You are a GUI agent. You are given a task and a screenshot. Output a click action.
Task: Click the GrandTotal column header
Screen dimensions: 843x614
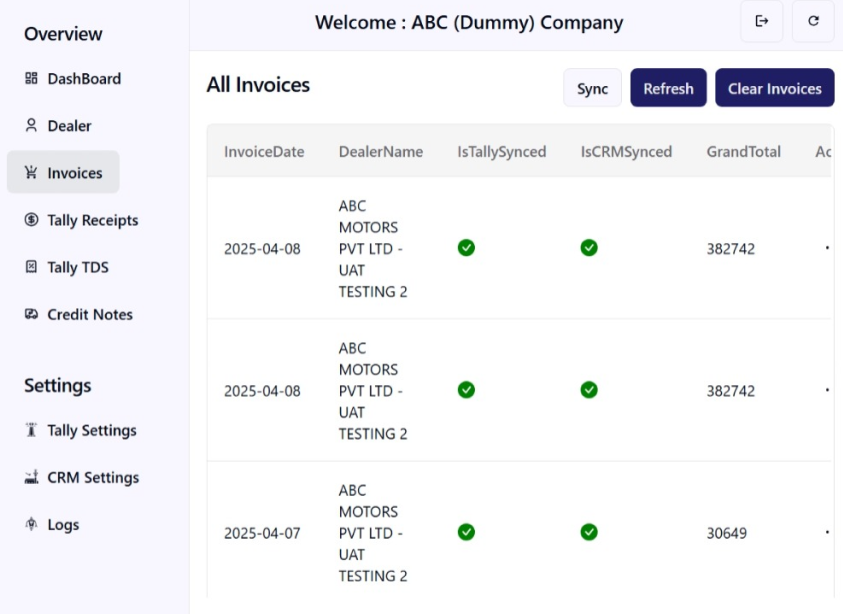click(743, 152)
